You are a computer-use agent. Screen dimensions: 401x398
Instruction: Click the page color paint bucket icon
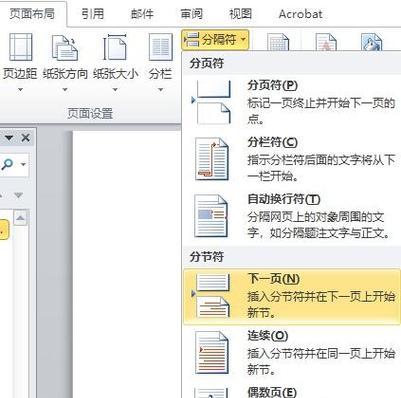371,41
